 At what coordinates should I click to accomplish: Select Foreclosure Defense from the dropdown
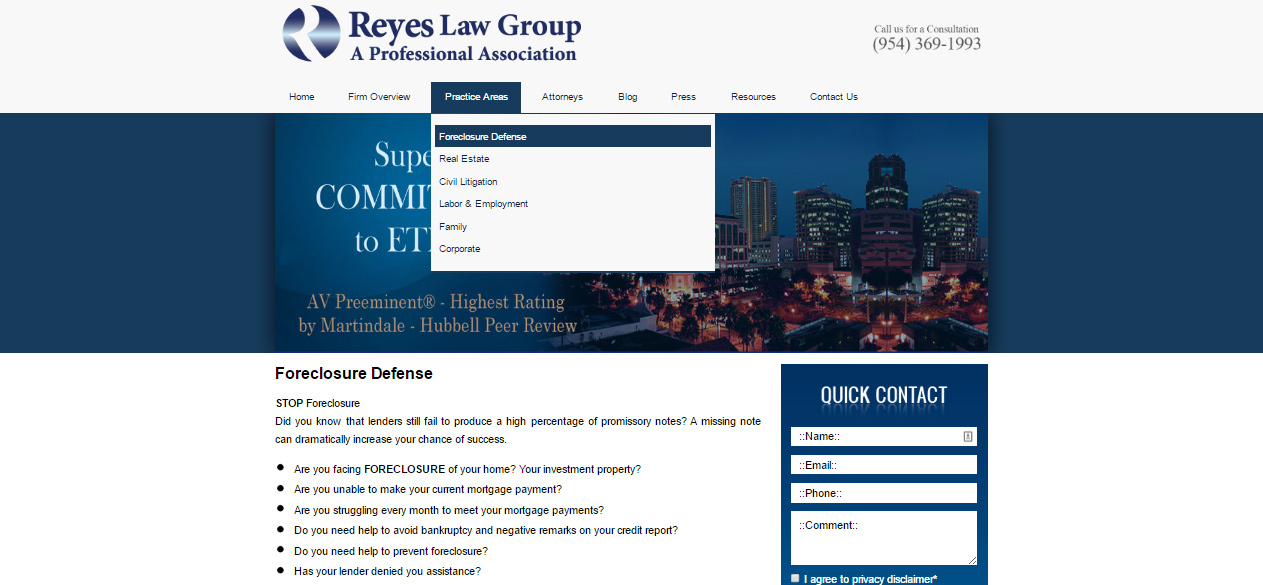point(483,137)
